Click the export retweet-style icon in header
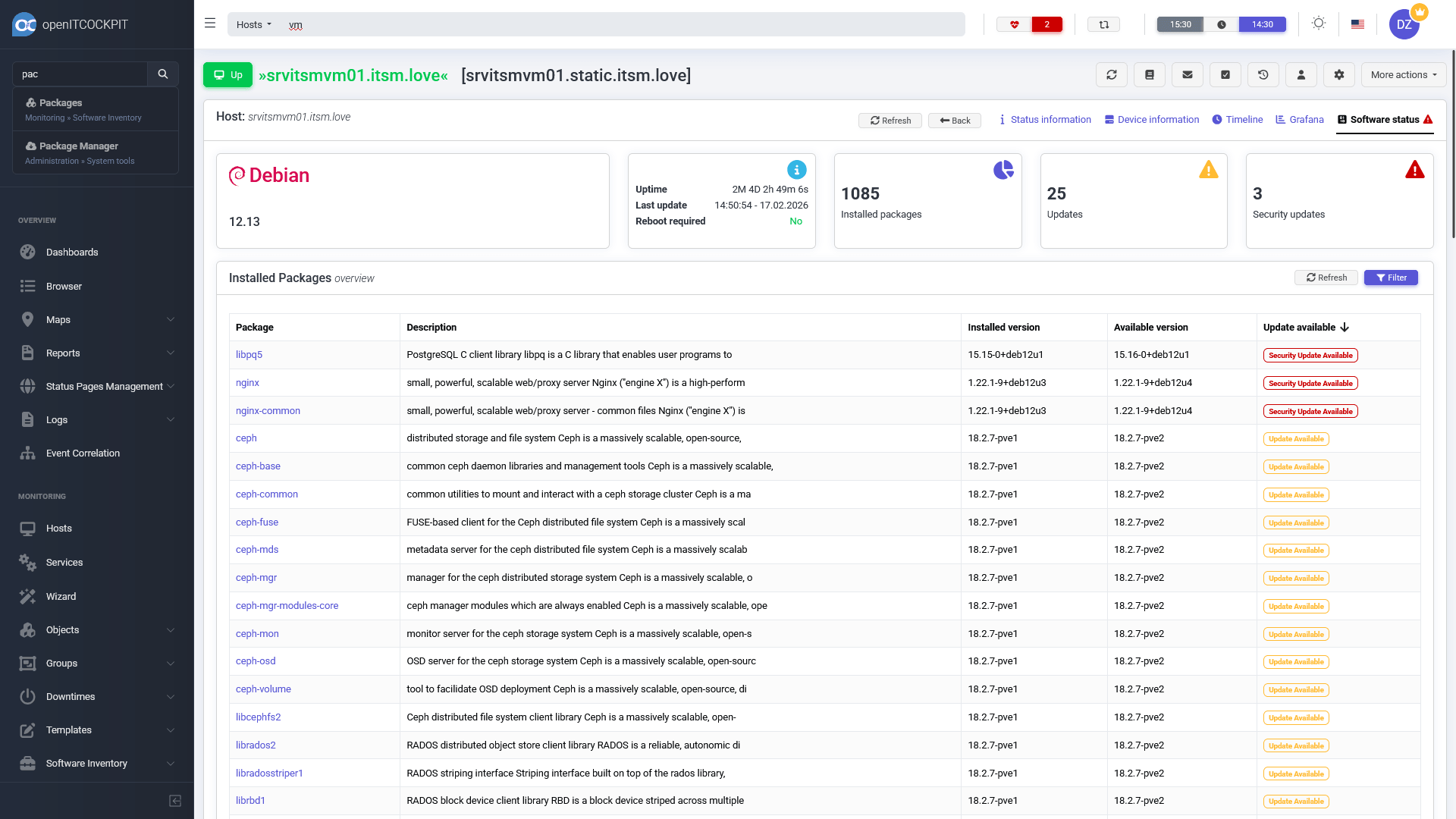The width and height of the screenshot is (1456, 819). [x=1103, y=24]
